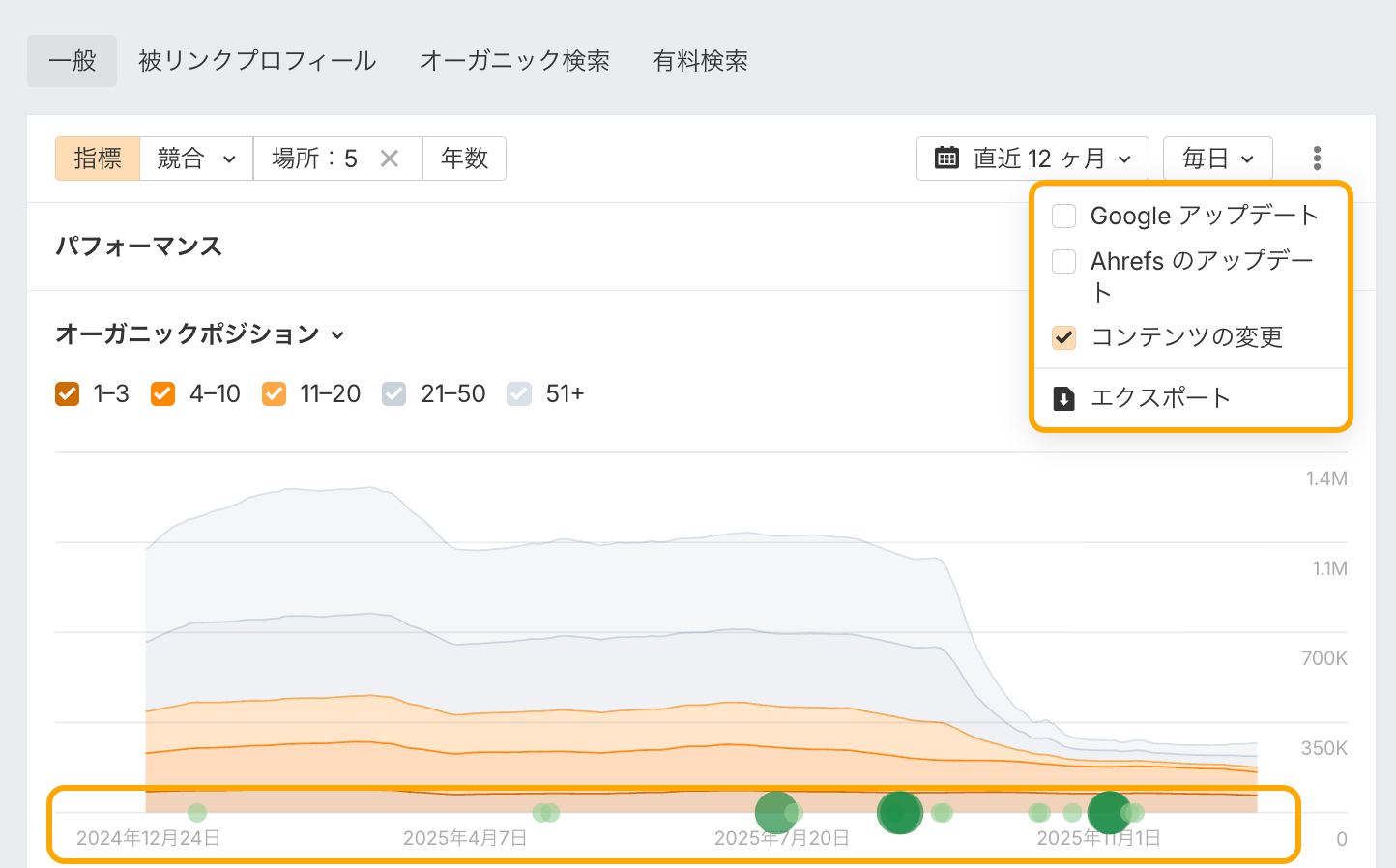Toggle the 1–3 position checkbox
Viewport: 1396px width, 868px height.
[68, 394]
